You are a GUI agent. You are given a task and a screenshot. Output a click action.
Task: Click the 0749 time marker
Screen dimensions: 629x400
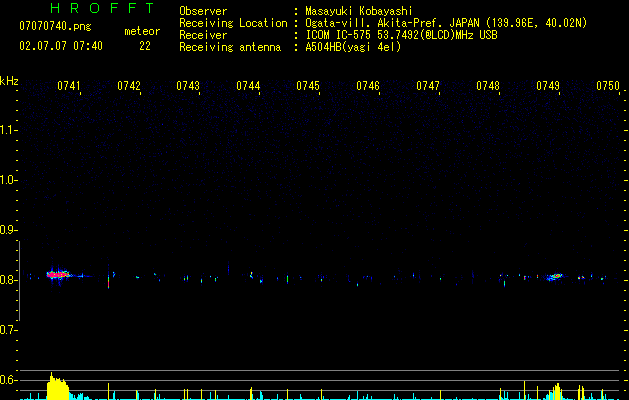[x=548, y=86]
